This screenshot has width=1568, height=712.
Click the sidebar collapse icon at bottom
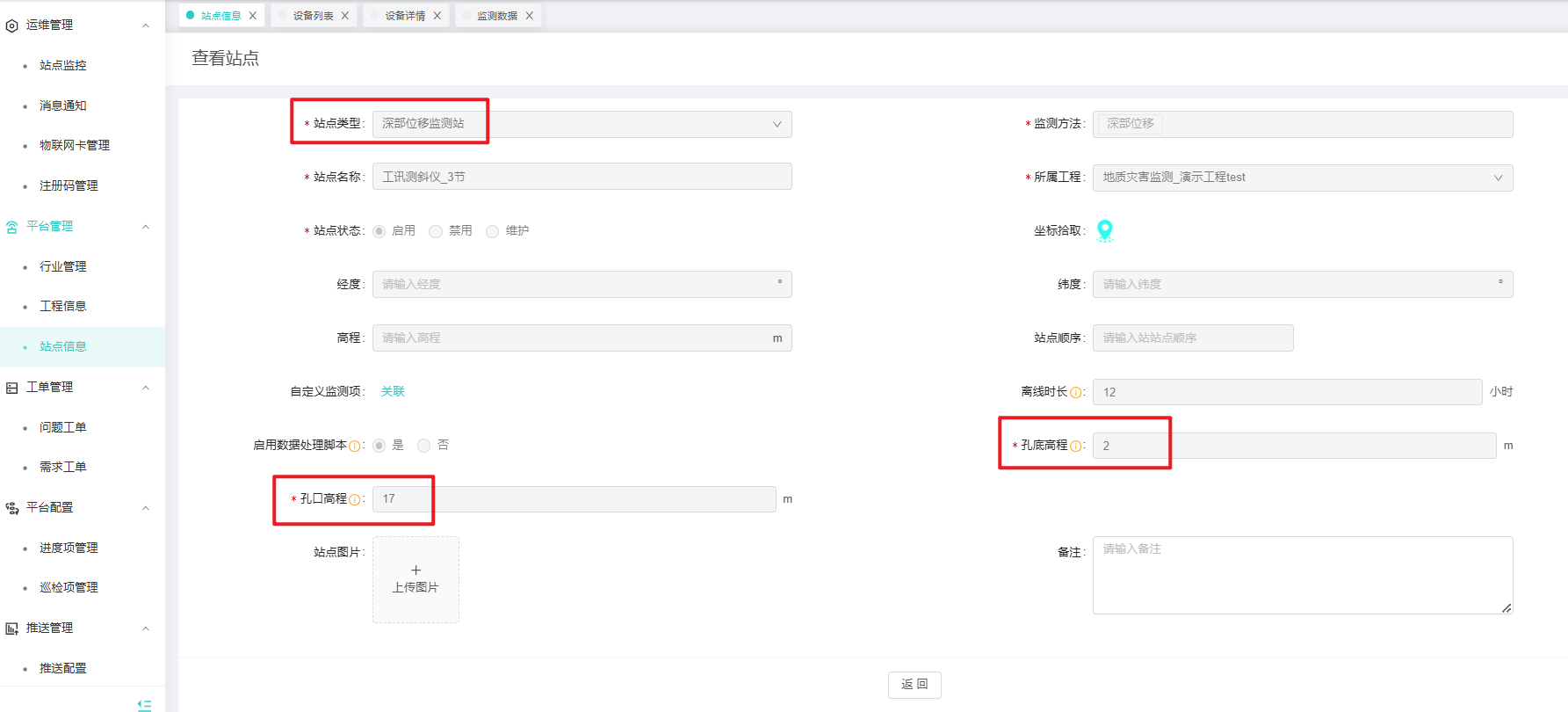145,704
